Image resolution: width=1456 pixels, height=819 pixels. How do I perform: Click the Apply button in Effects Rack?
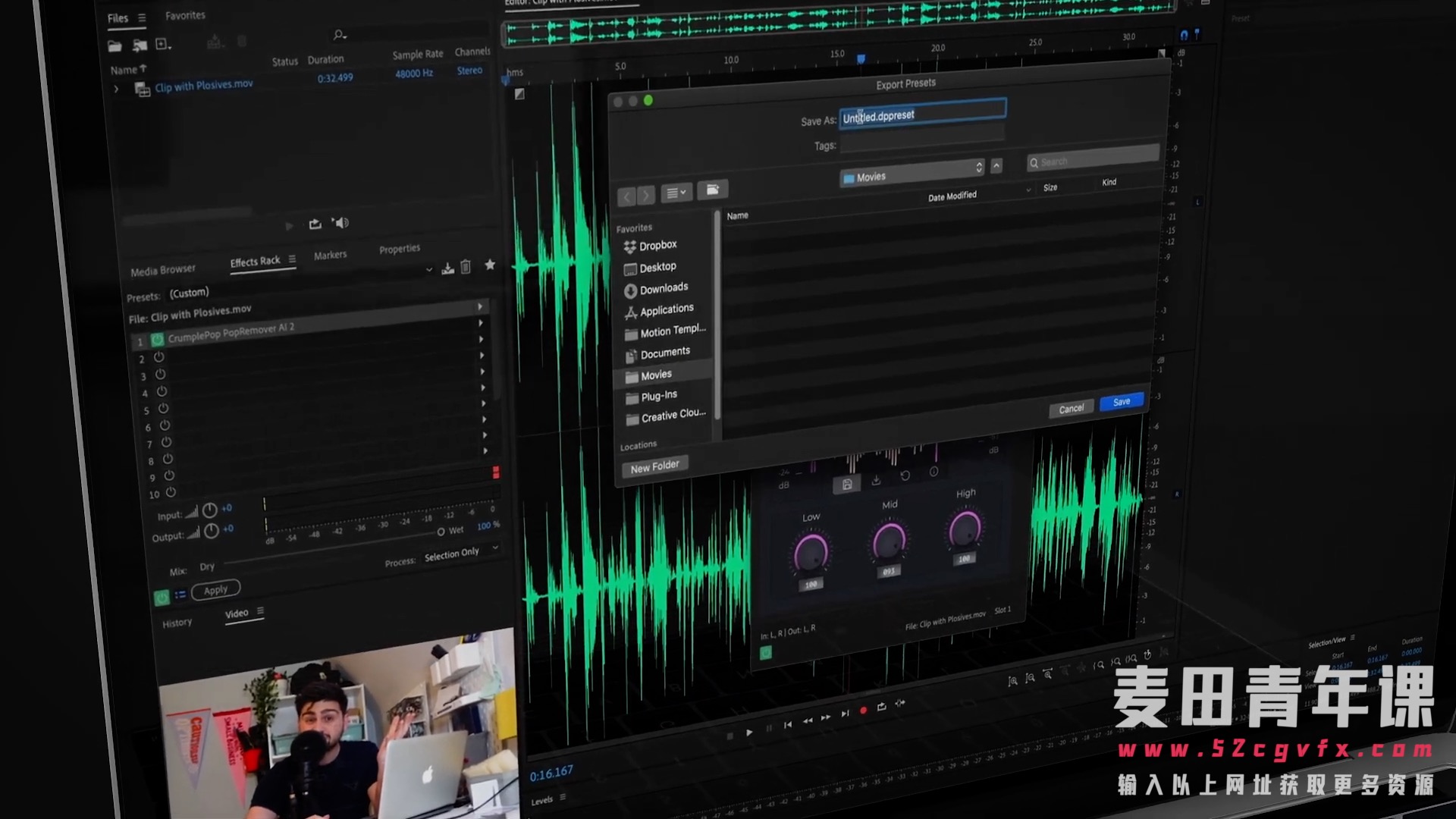pyautogui.click(x=215, y=590)
